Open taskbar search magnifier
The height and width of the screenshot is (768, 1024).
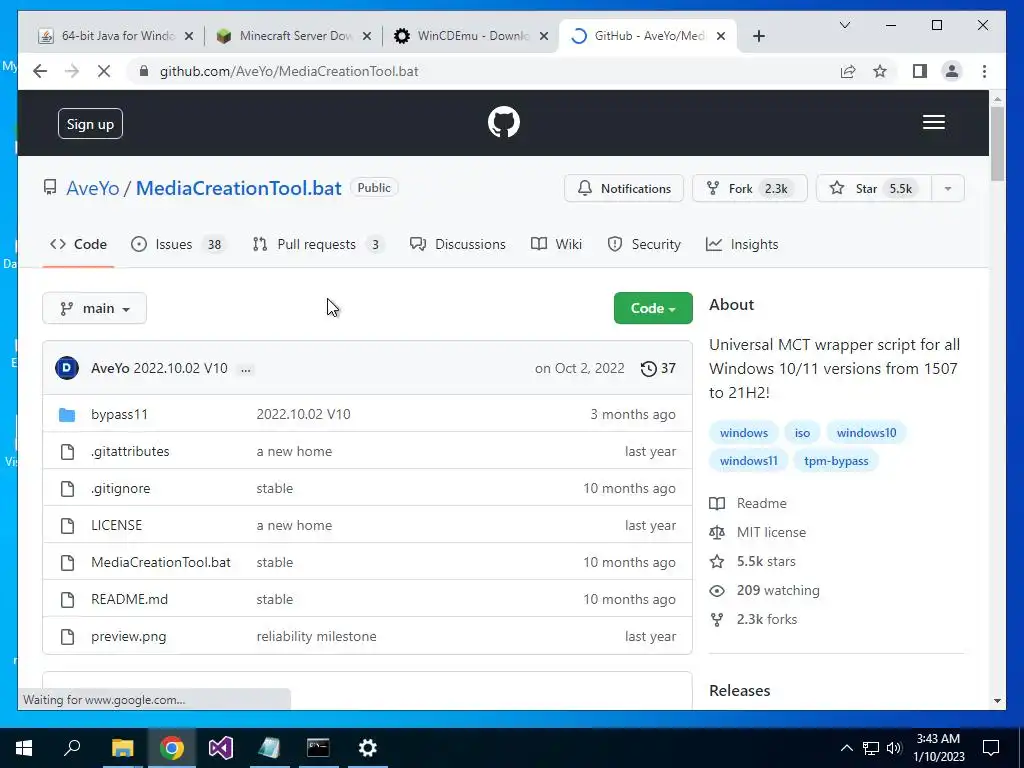pos(72,748)
